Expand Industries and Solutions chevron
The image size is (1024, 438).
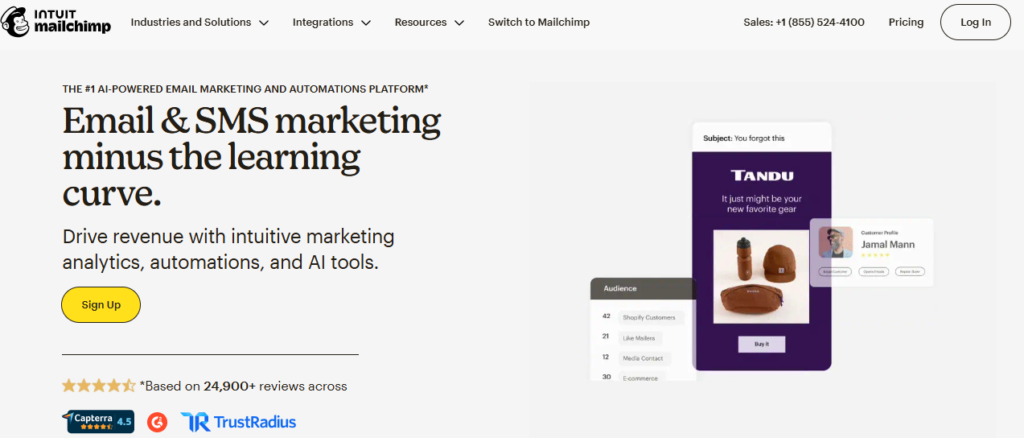pyautogui.click(x=264, y=23)
